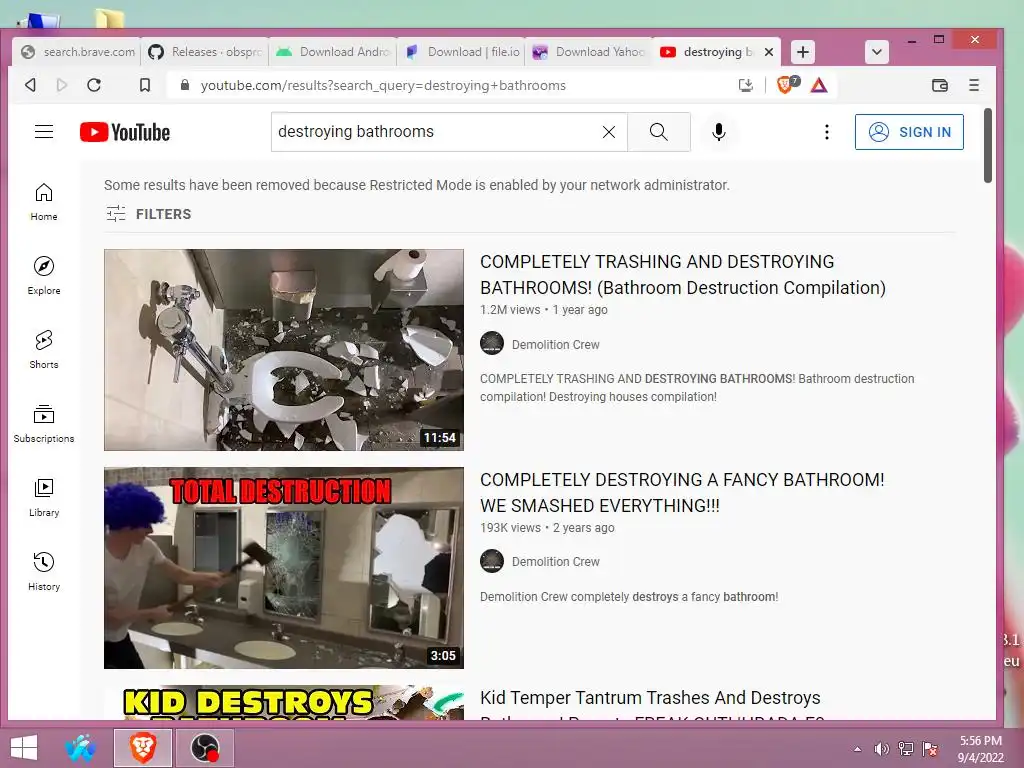Open Brave Wallet icon
This screenshot has height=768, width=1024.
940,85
